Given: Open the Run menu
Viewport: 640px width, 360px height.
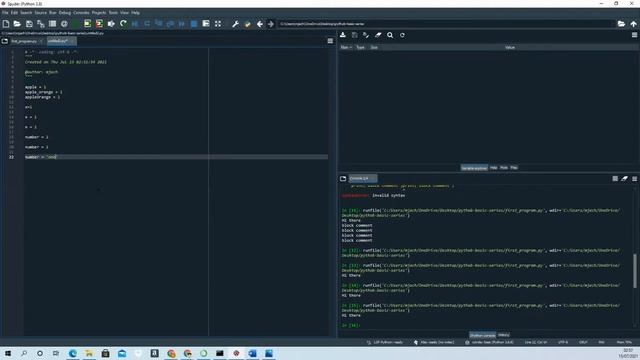Looking at the screenshot, I should pos(53,13).
